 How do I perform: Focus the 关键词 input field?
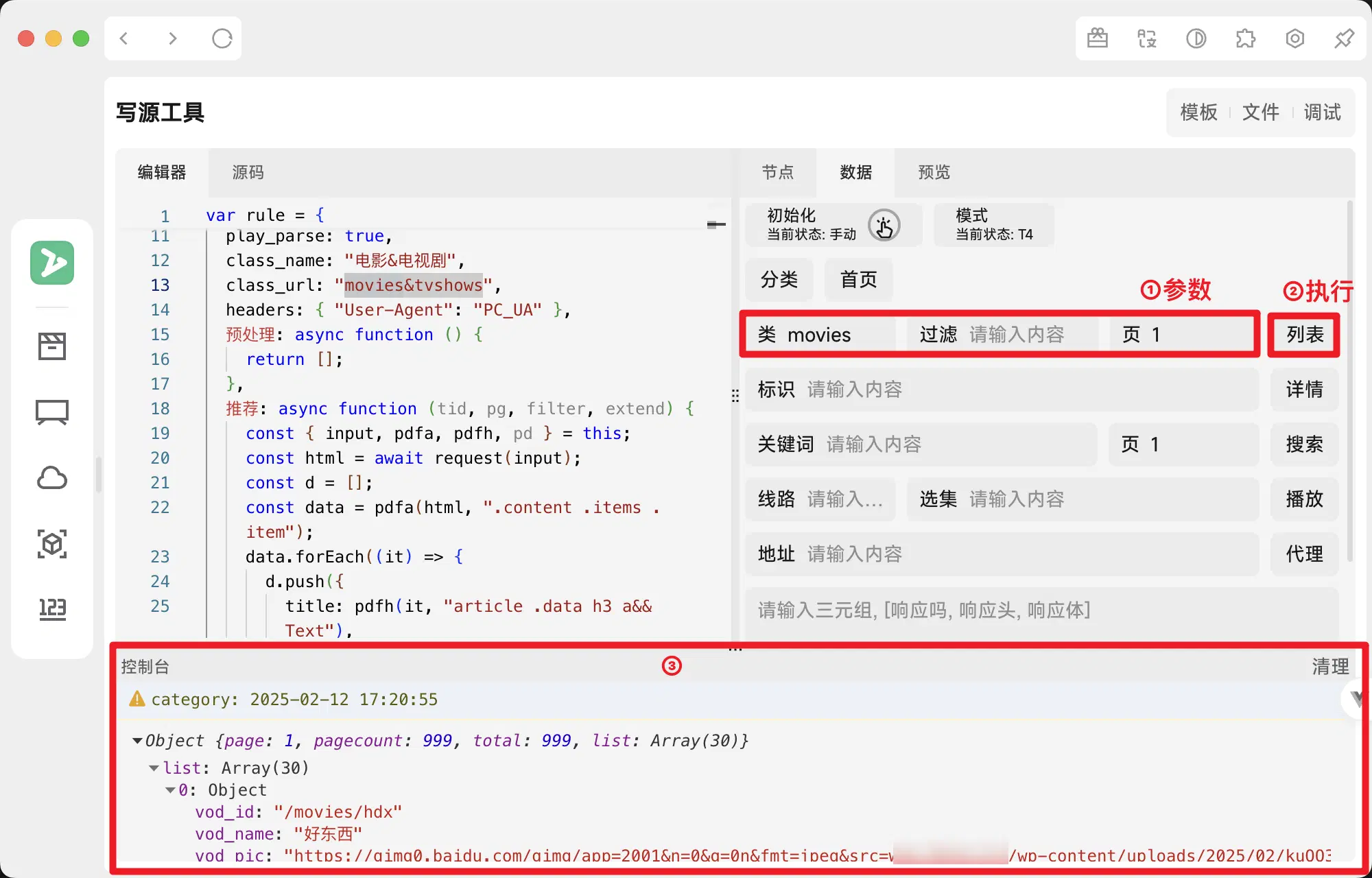click(x=921, y=444)
